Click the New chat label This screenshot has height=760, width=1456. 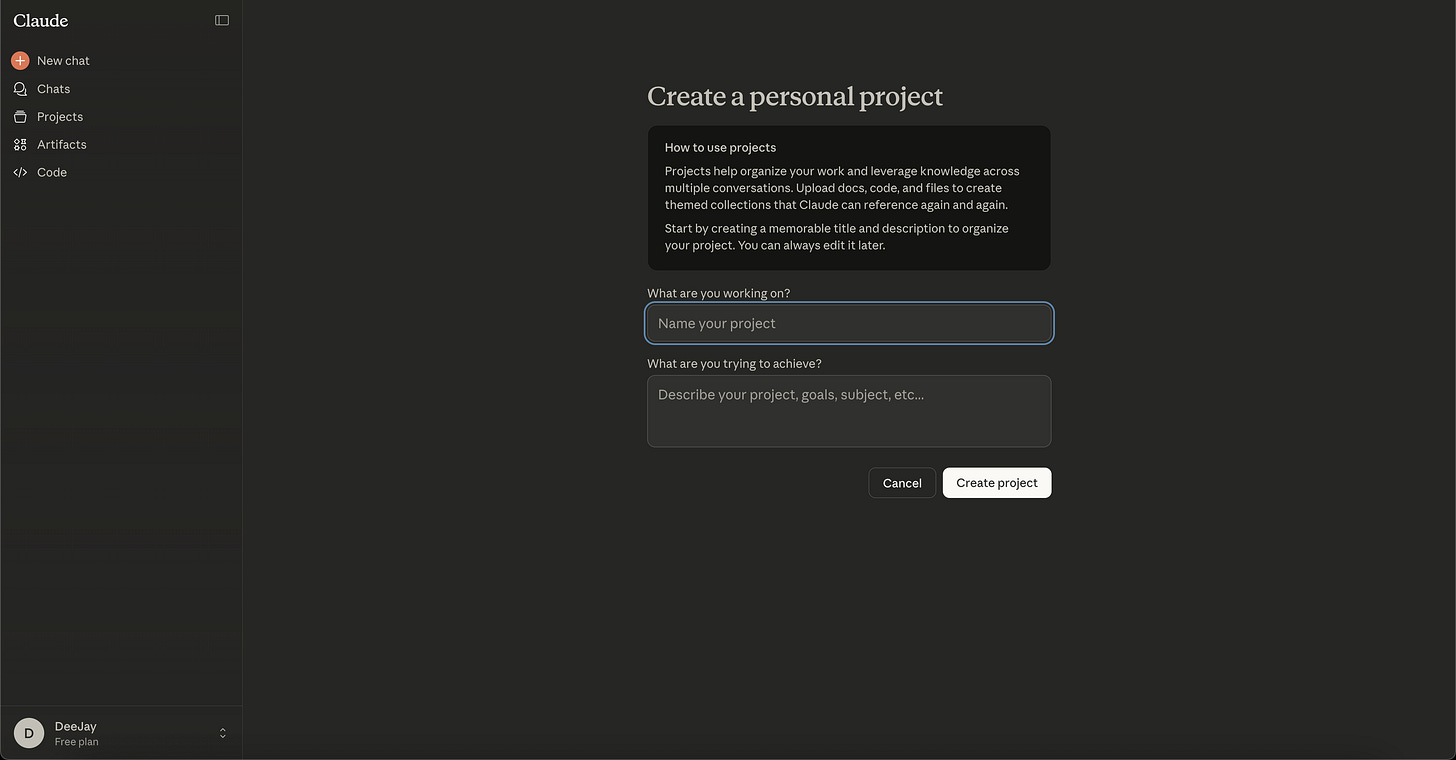coord(63,61)
